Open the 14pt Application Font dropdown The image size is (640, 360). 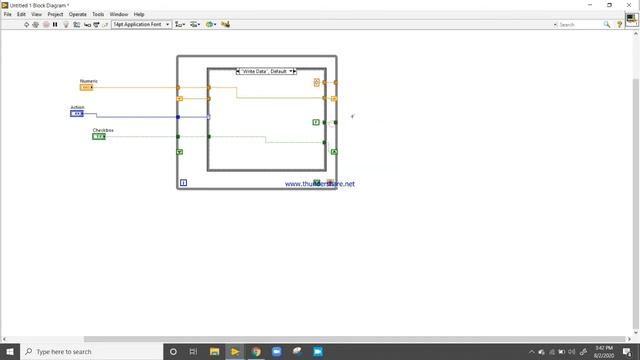(x=141, y=24)
